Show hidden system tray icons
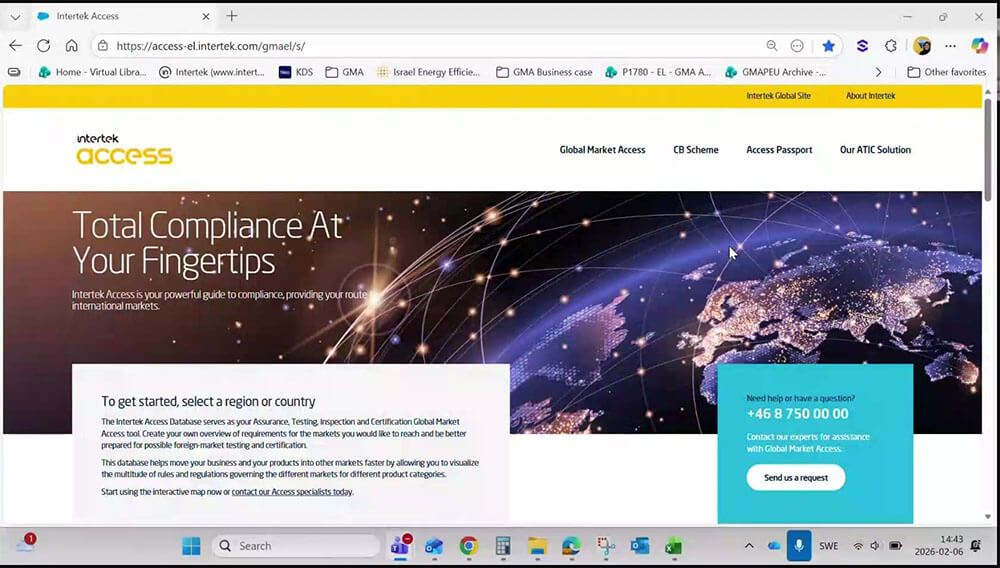 (749, 546)
